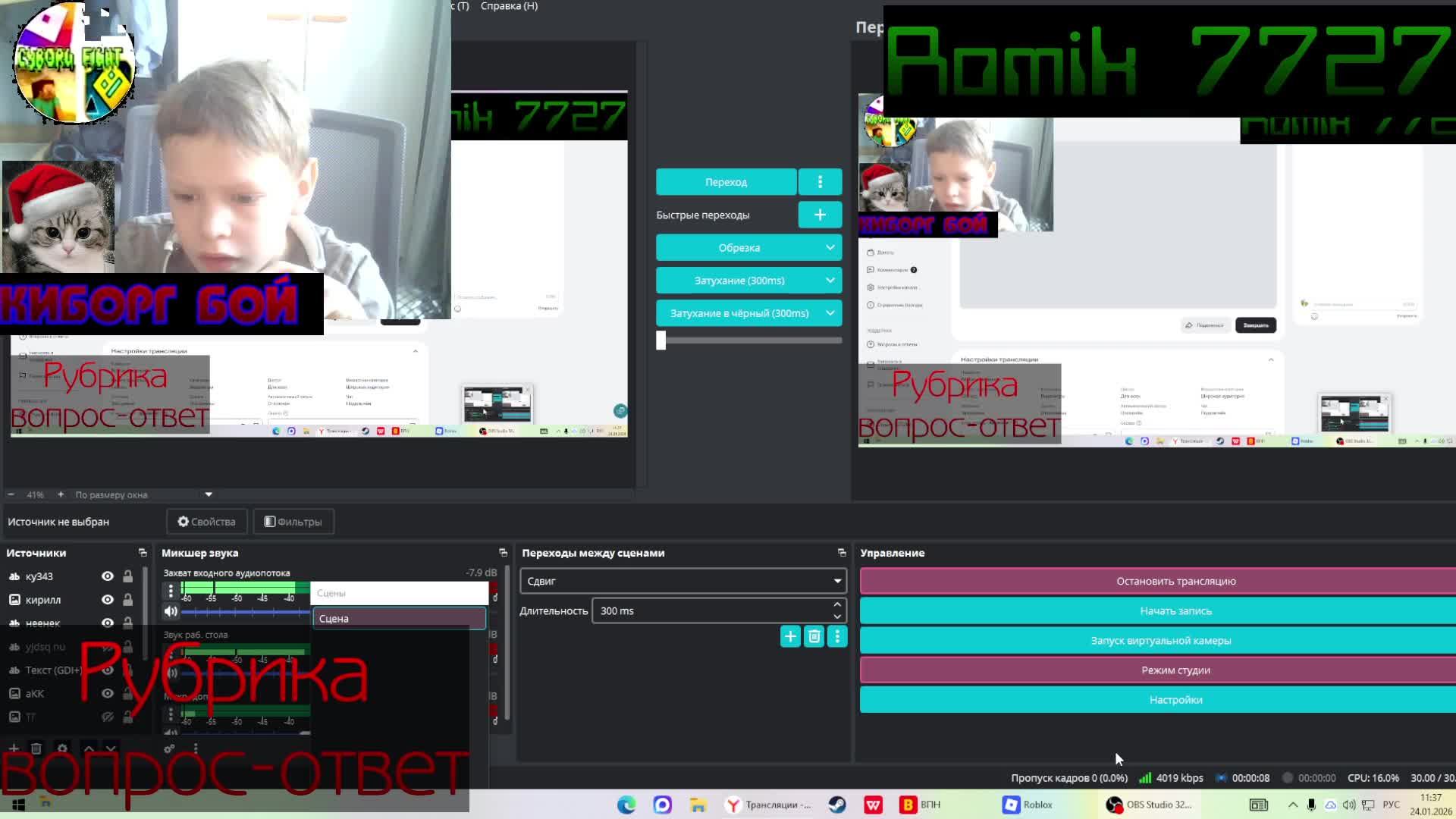Open Настройки from the controls panel
The width and height of the screenshot is (1456, 819).
pyautogui.click(x=1175, y=700)
